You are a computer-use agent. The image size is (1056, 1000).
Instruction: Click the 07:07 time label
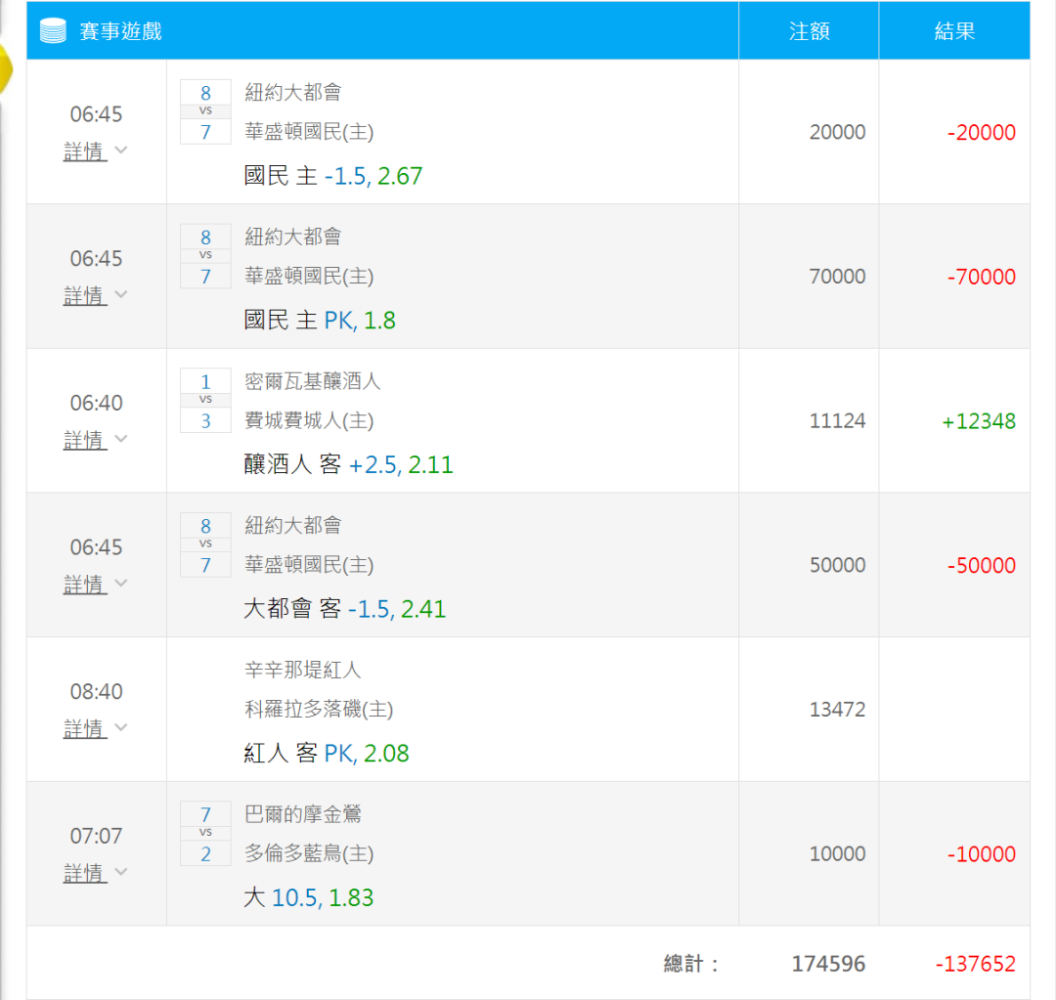tap(96, 836)
